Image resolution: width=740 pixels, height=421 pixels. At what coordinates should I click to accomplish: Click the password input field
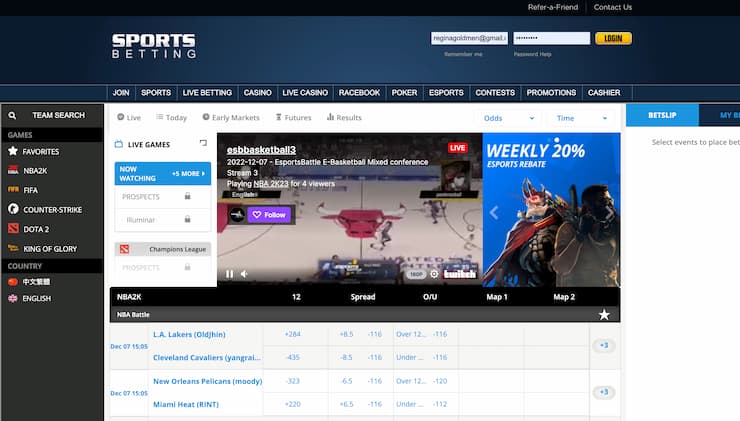click(552, 38)
